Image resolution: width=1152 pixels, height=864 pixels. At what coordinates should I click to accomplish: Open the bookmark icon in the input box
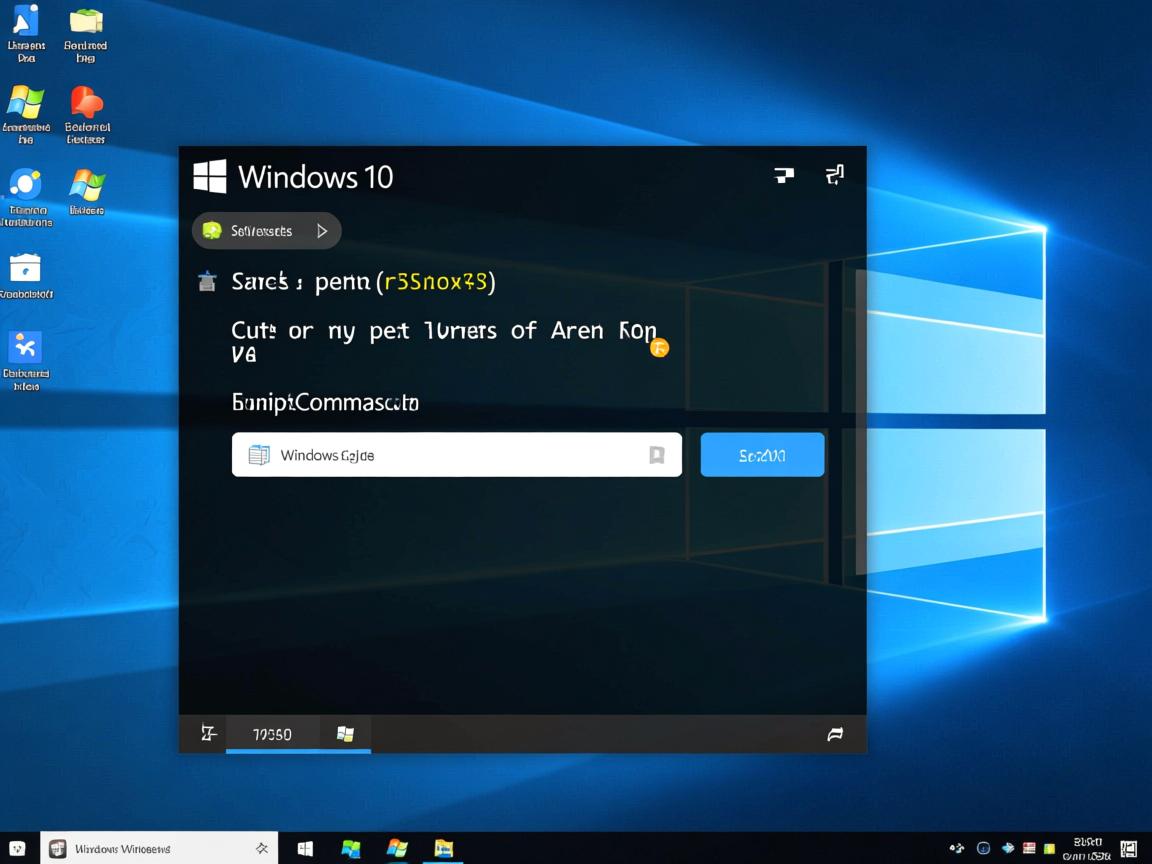point(657,454)
